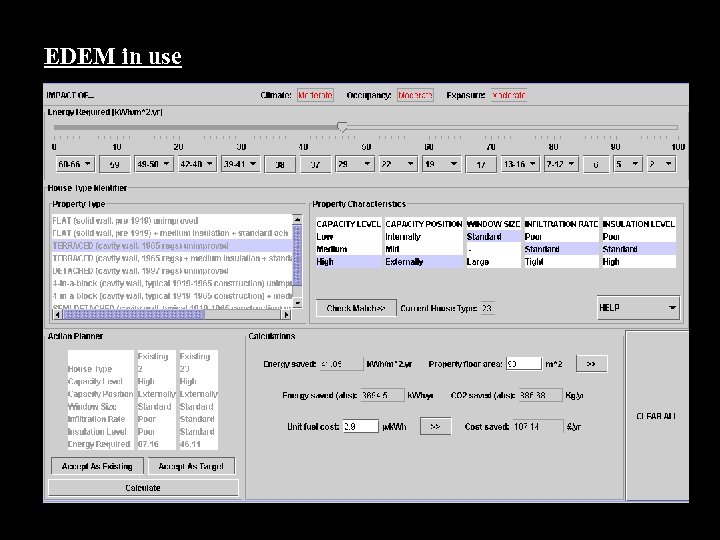This screenshot has height=540, width=720.
Task: Select Standard in INSULATION LEVEL column
Action: 639,249
